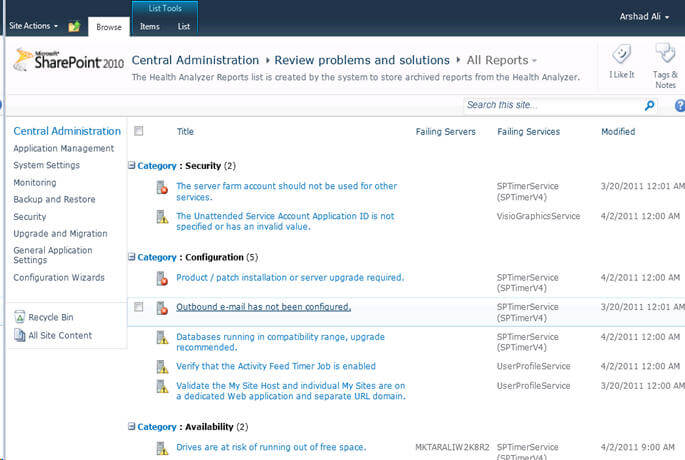Open Databases running in compatibility range rule
The image size is (685, 460).
pyautogui.click(x=280, y=342)
